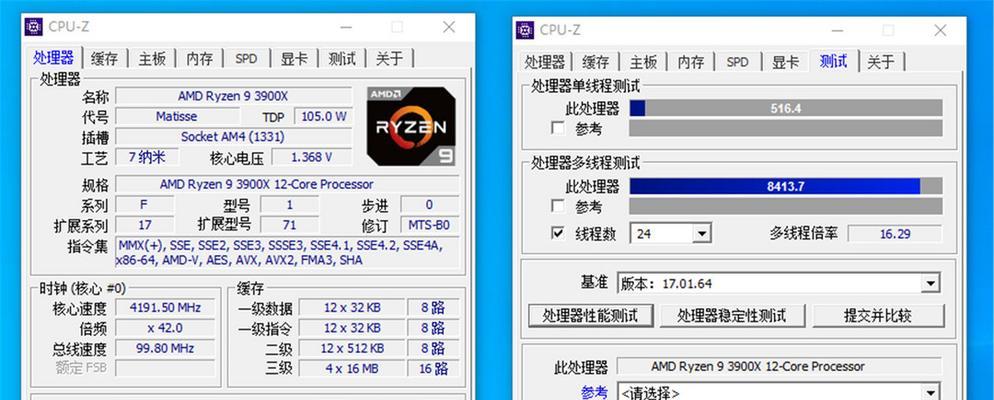Open the 关于 tab in the left CPU-Z window
The width and height of the screenshot is (994, 400).
(389, 59)
